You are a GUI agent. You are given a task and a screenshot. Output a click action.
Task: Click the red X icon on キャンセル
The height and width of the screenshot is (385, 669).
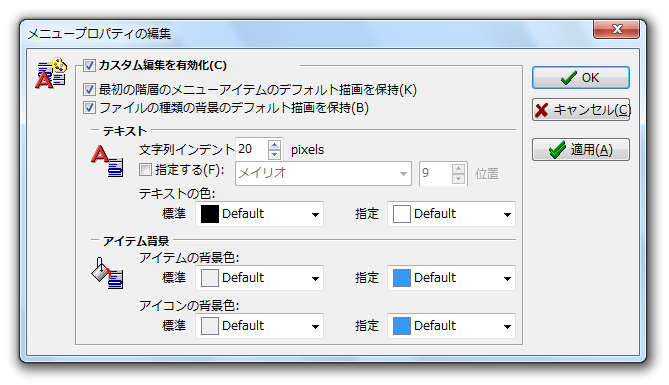(x=541, y=110)
